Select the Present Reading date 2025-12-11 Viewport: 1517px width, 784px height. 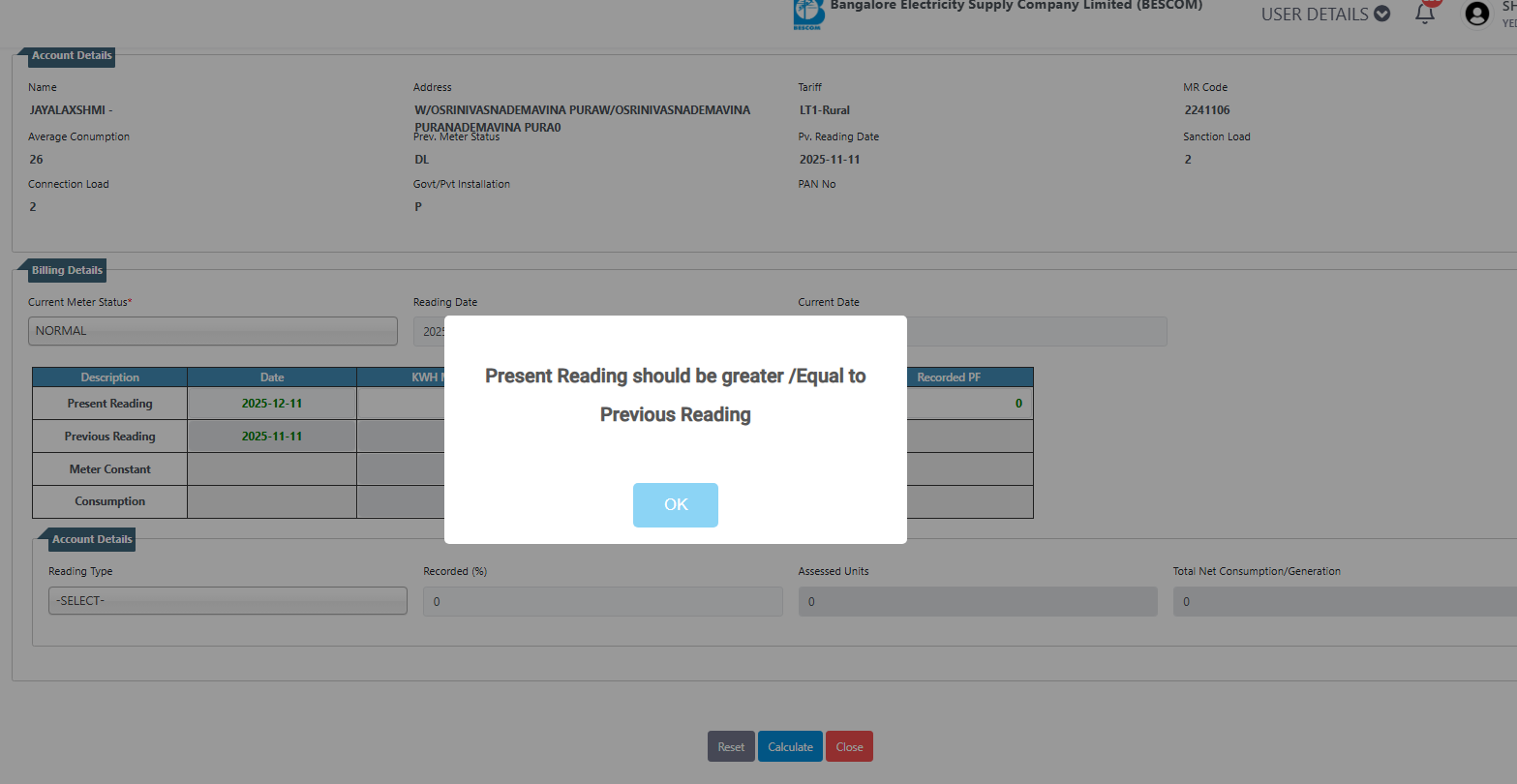[272, 404]
